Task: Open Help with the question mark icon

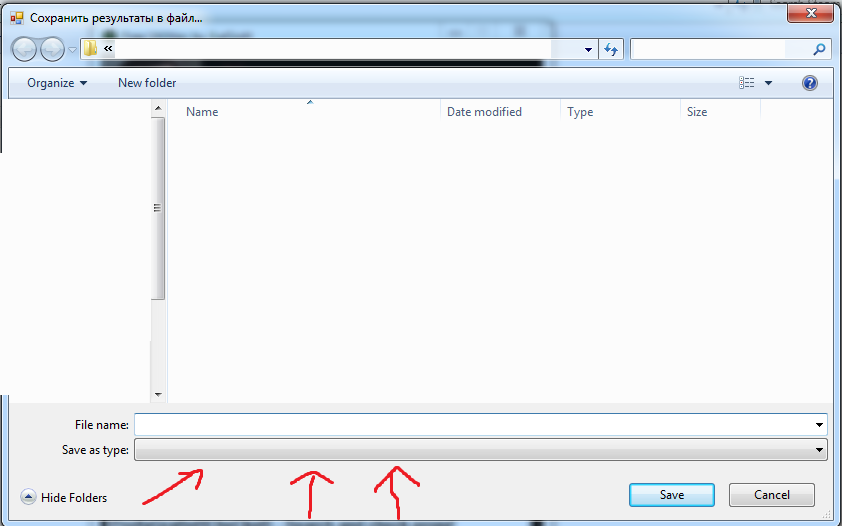Action: (x=810, y=83)
